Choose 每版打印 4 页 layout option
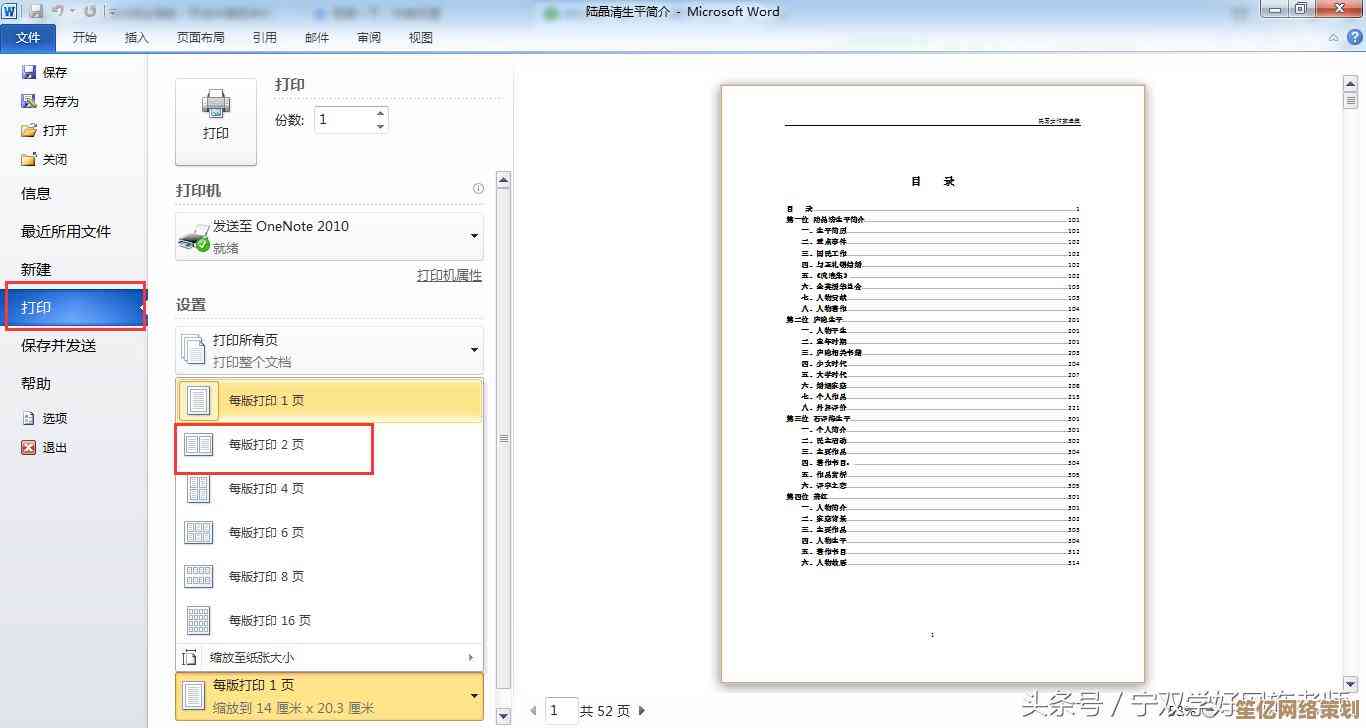The height and width of the screenshot is (728, 1366). pyautogui.click(x=266, y=489)
